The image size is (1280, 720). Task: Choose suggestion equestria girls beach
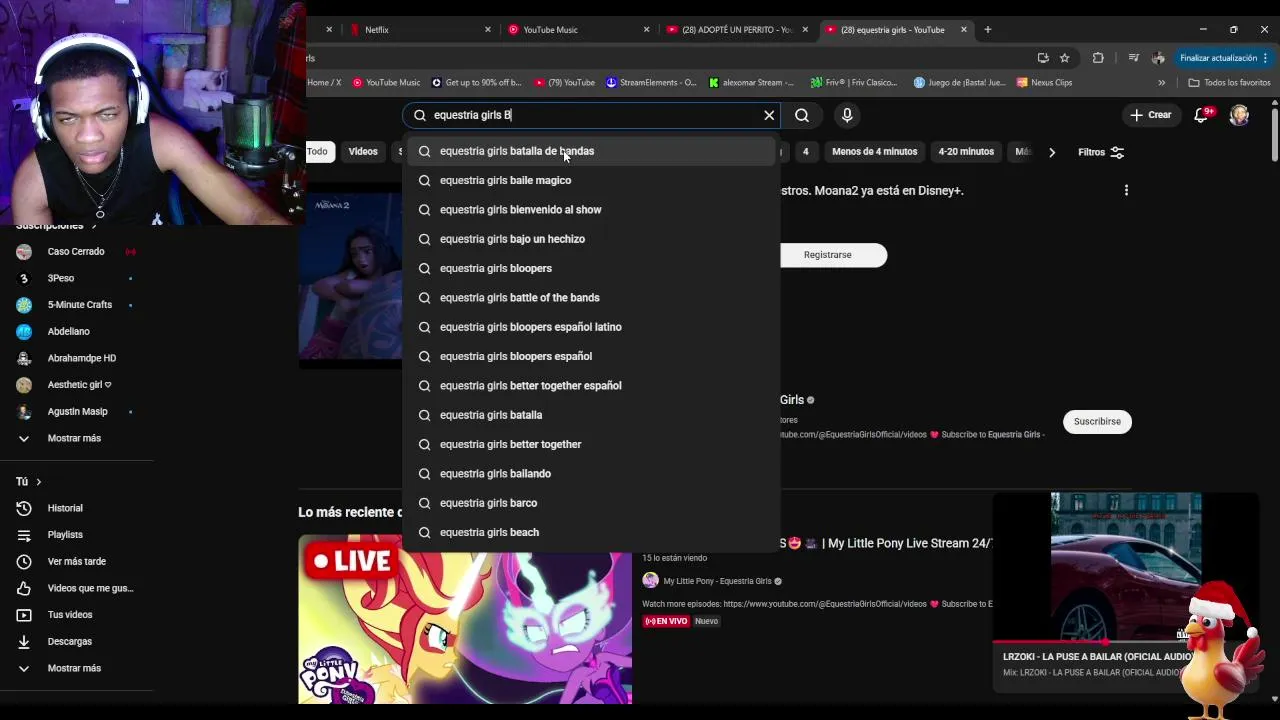[590, 532]
